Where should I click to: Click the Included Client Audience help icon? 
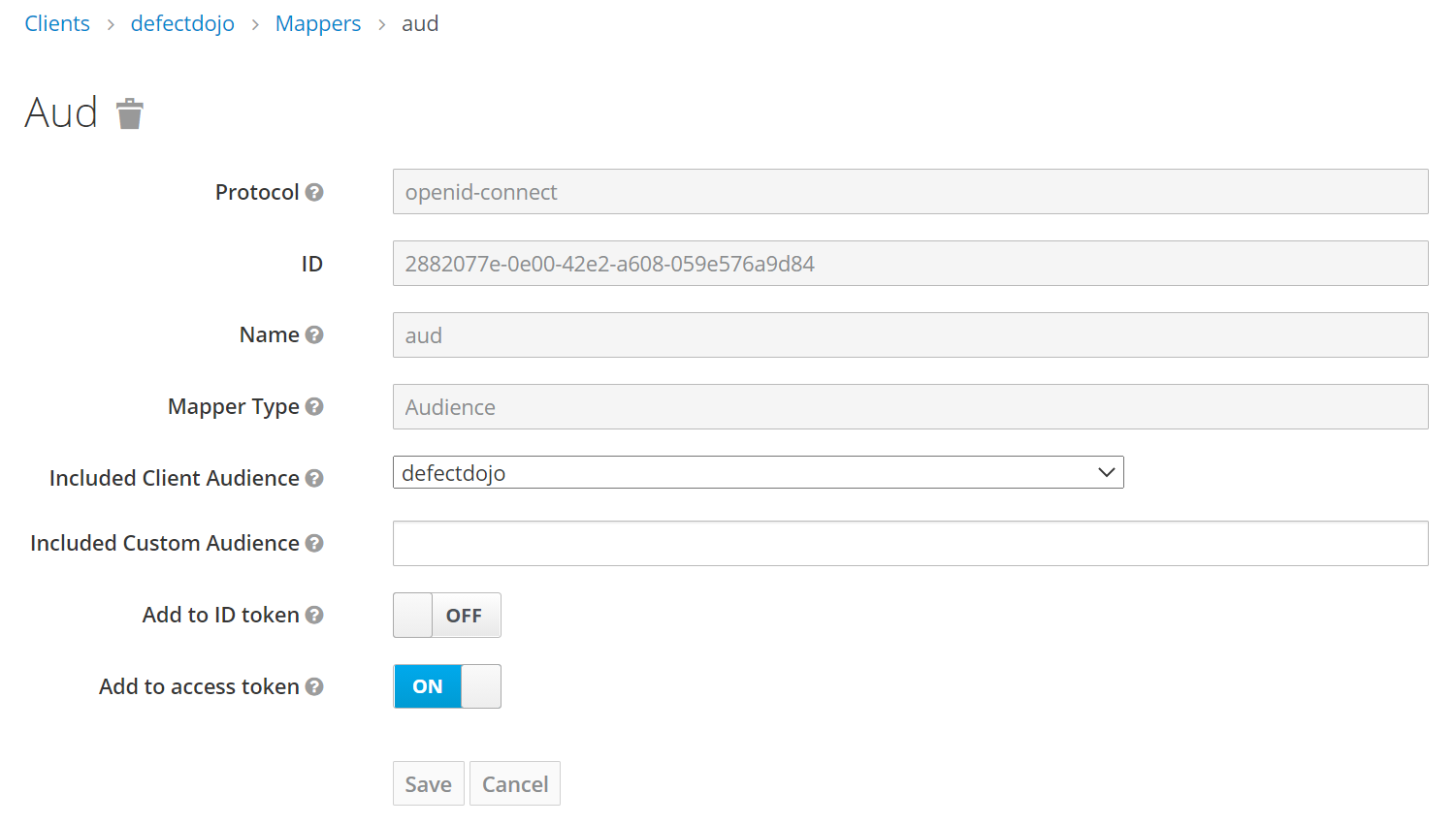[x=315, y=478]
